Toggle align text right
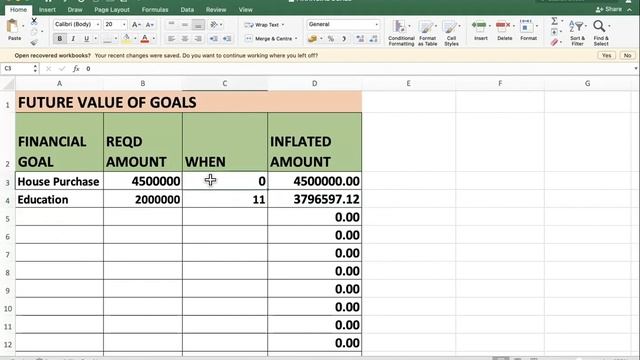 click(198, 39)
